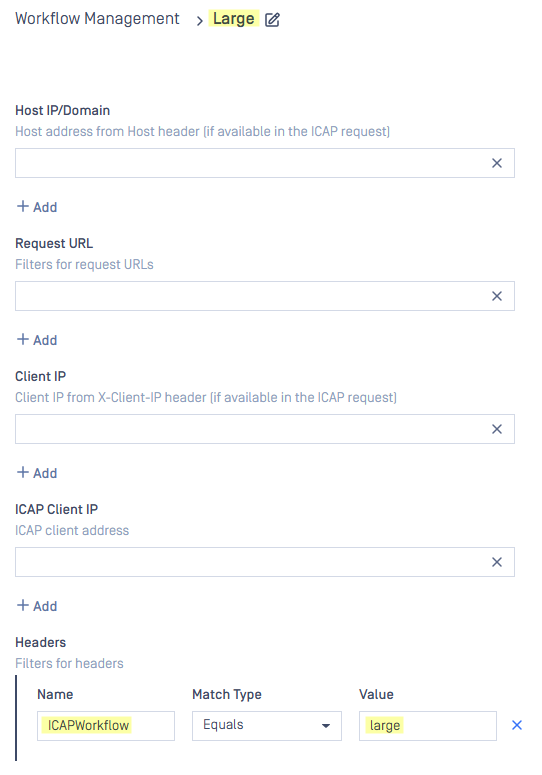Click into the Request URL input field
Image resolution: width=542 pixels, height=775 pixels.
click(252, 296)
